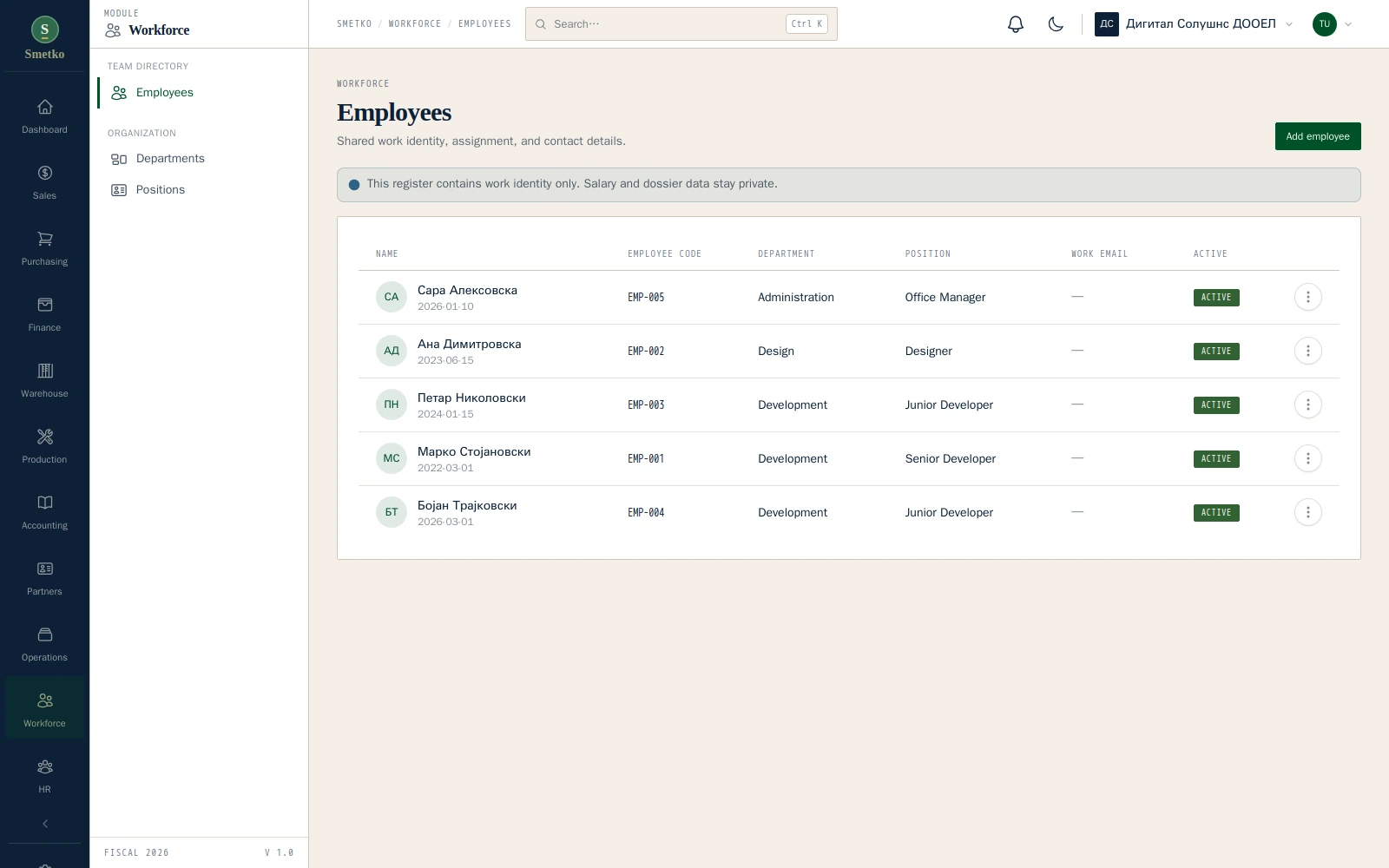
Task: Toggle dark mode moon icon
Action: coord(1056,24)
